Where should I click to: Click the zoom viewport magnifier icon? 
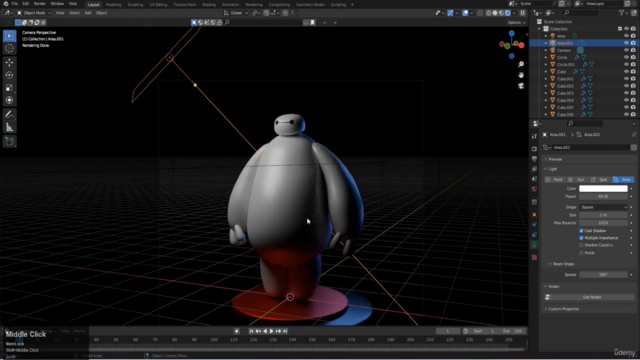(x=521, y=64)
